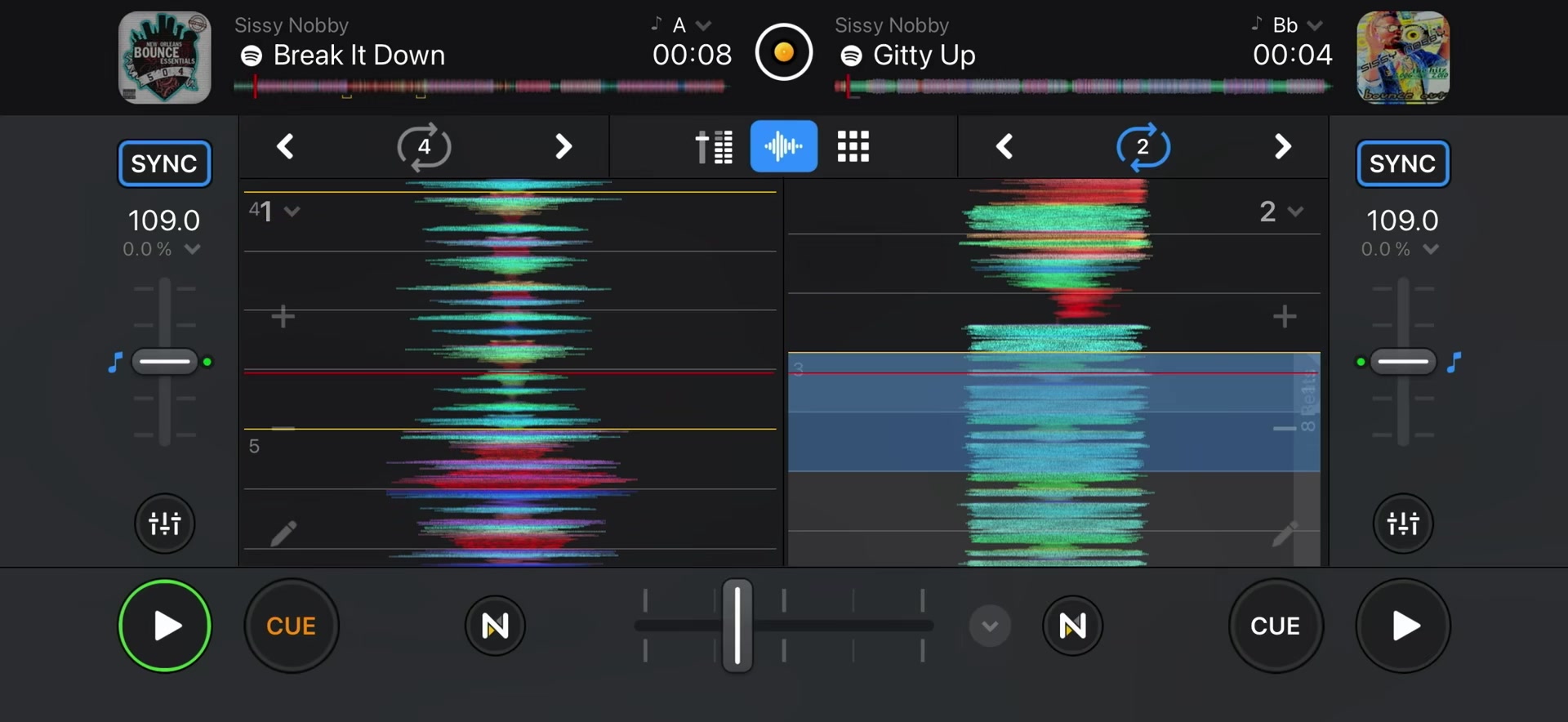The height and width of the screenshot is (722, 1568).
Task: Zoom in the right deck waveform
Action: coord(1285,316)
